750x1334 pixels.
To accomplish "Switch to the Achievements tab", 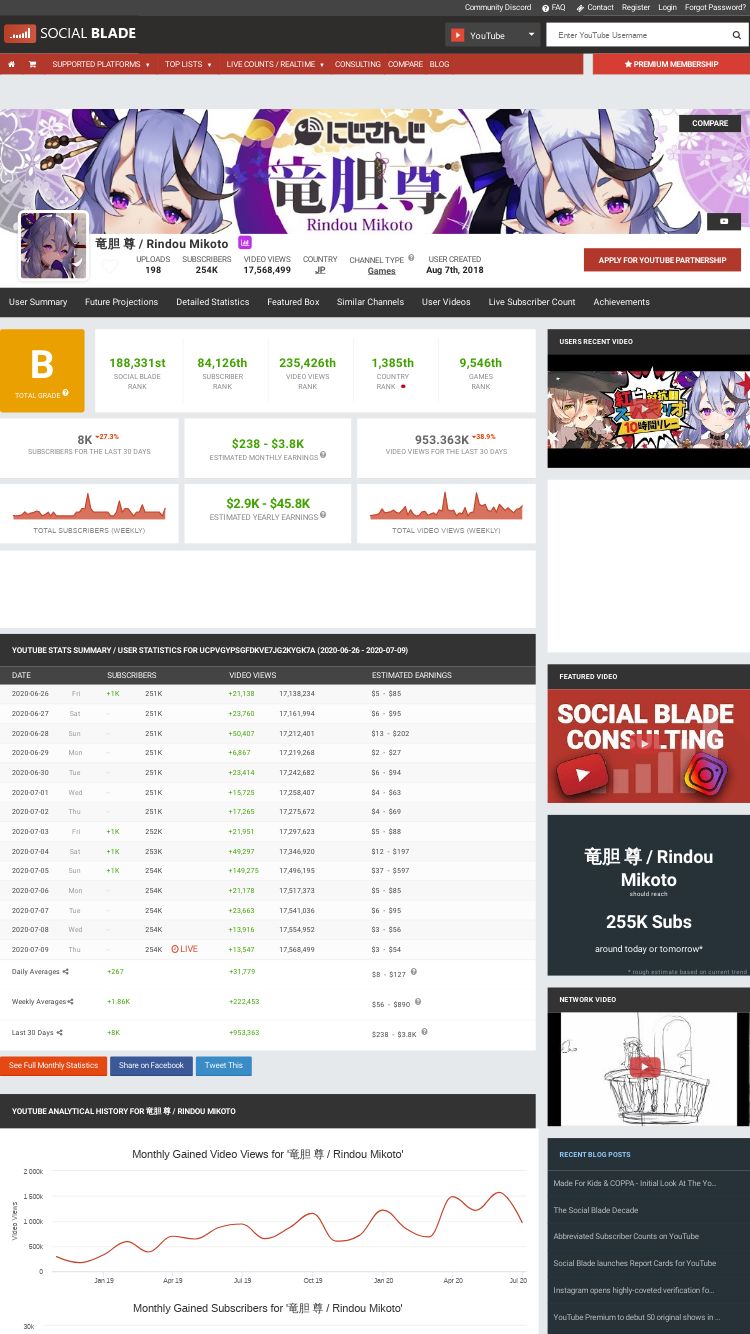I will (x=621, y=302).
